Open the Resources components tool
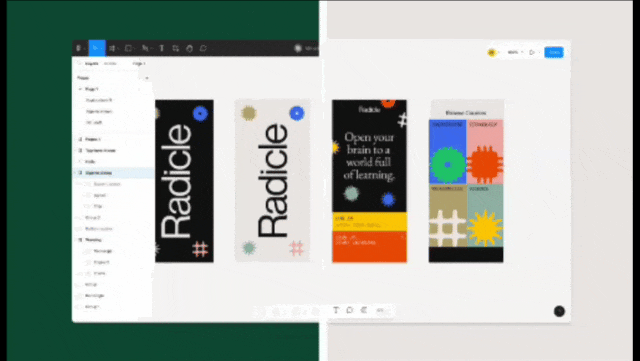This screenshot has width=640, height=361. coord(176,48)
